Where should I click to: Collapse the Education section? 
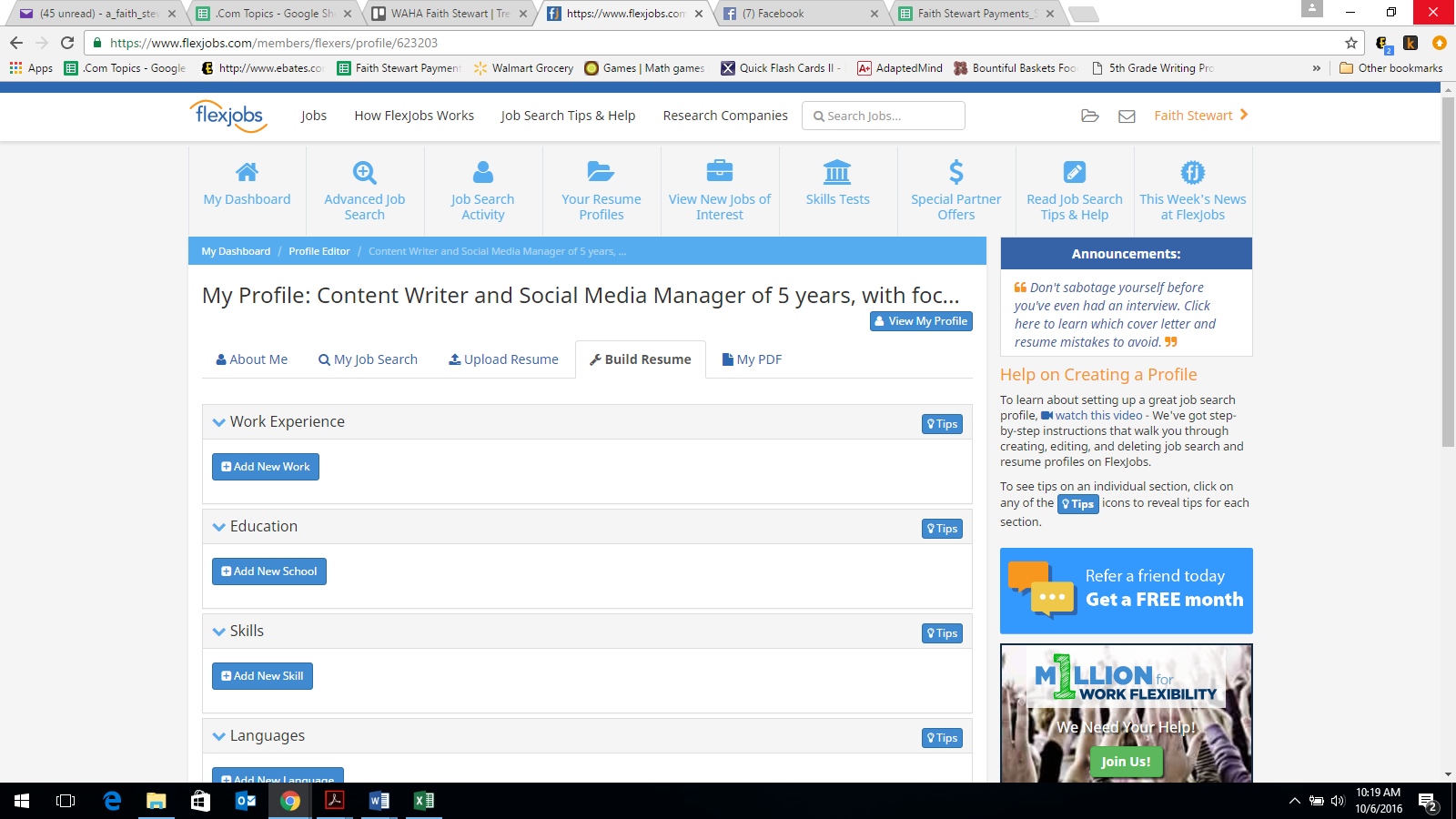[x=218, y=527]
